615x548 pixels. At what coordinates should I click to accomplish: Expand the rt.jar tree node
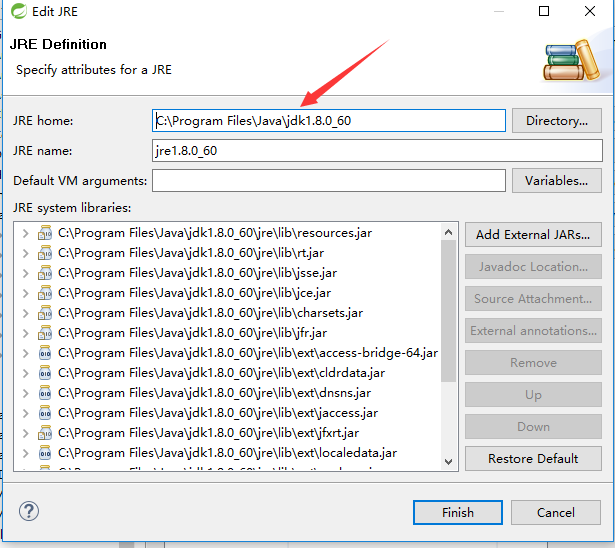click(x=26, y=253)
